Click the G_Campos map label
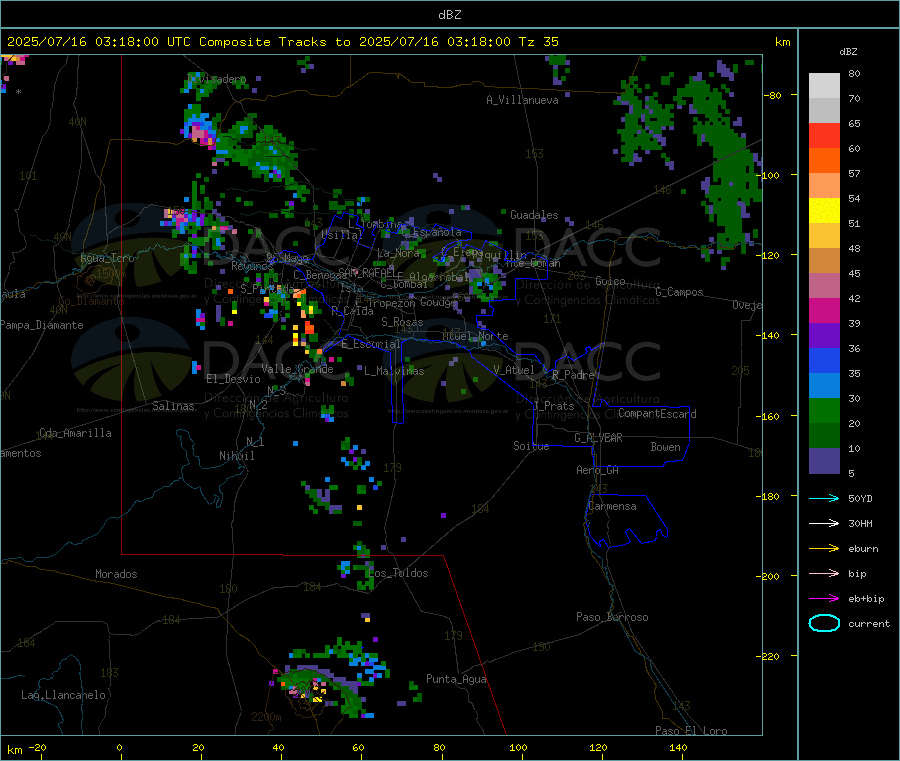 click(679, 292)
